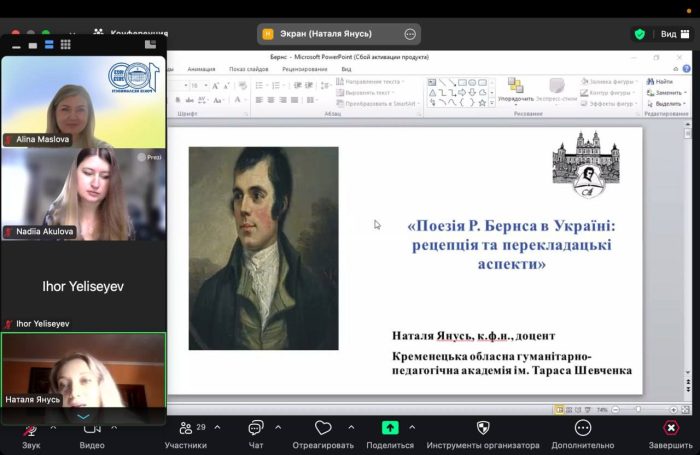Switch video panel to grid view icon
The image size is (700, 455).
(x=66, y=44)
